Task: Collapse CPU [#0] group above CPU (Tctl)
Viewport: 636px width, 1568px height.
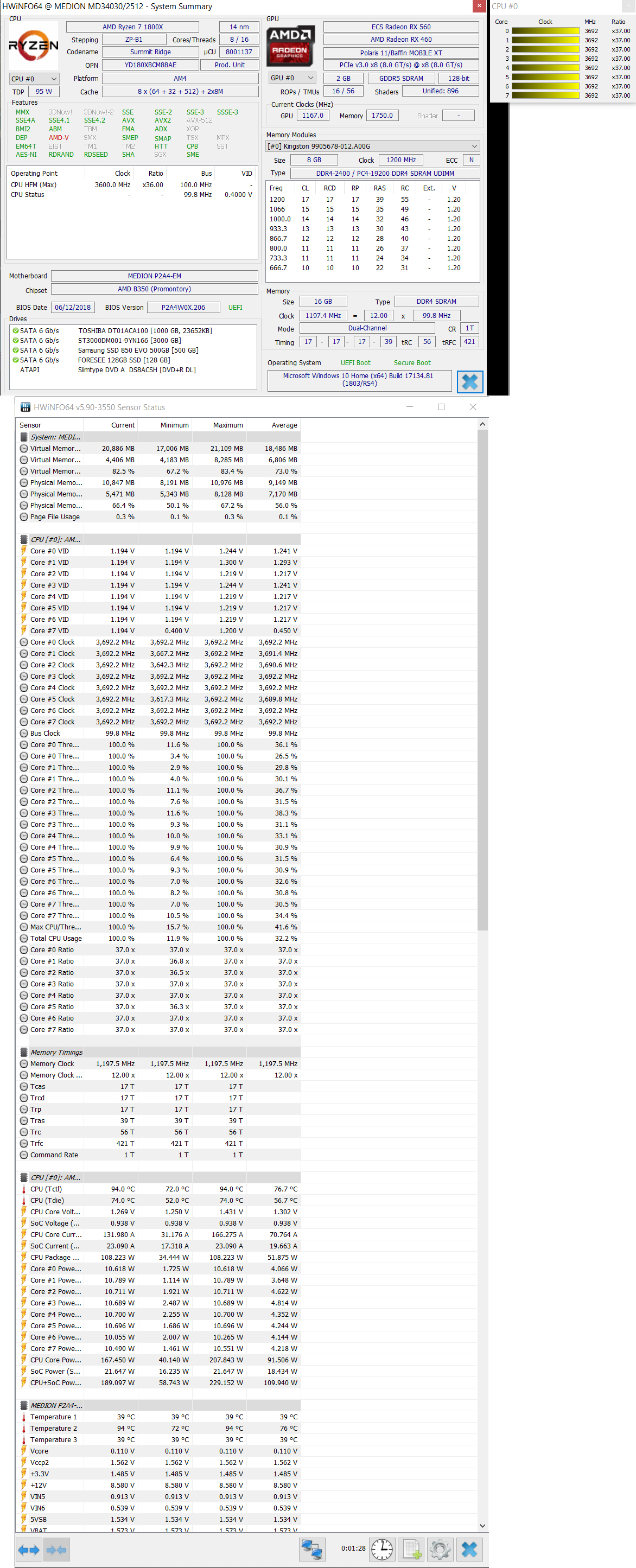Action: [24, 1177]
